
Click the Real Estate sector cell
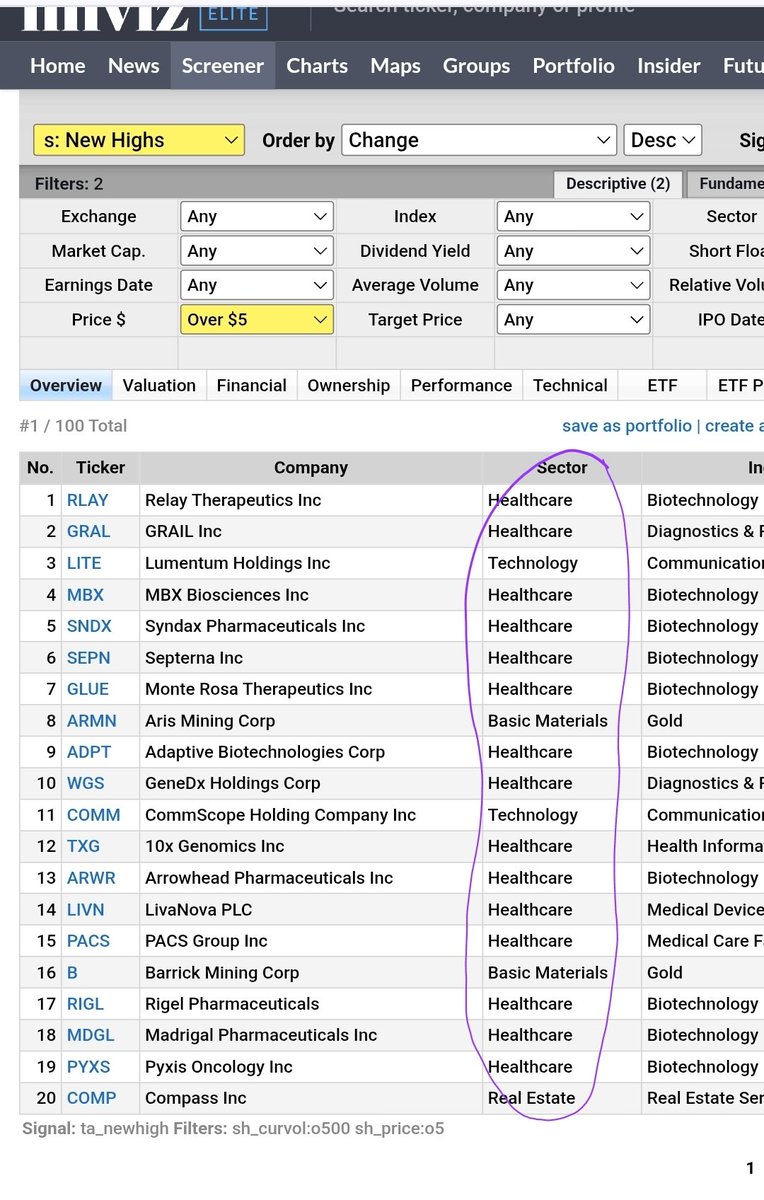[562, 1098]
